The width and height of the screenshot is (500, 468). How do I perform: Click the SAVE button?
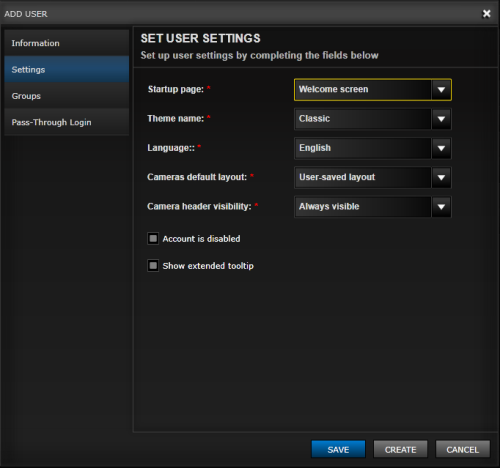coord(338,449)
